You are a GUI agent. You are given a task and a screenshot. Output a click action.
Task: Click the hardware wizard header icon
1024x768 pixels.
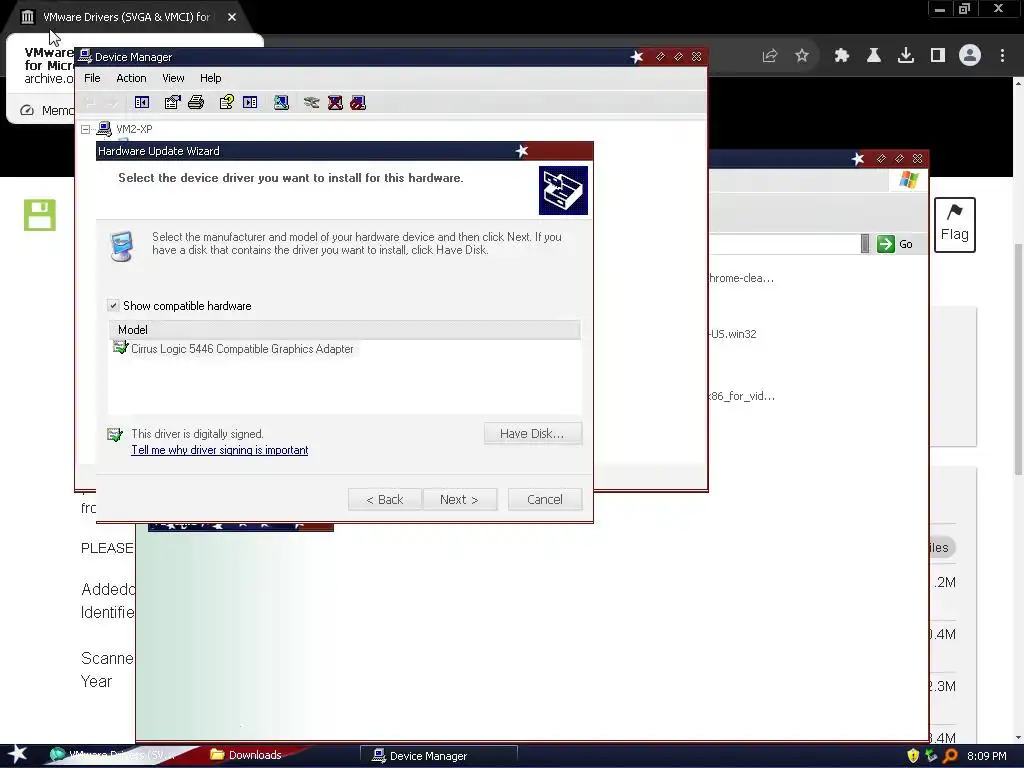(563, 190)
